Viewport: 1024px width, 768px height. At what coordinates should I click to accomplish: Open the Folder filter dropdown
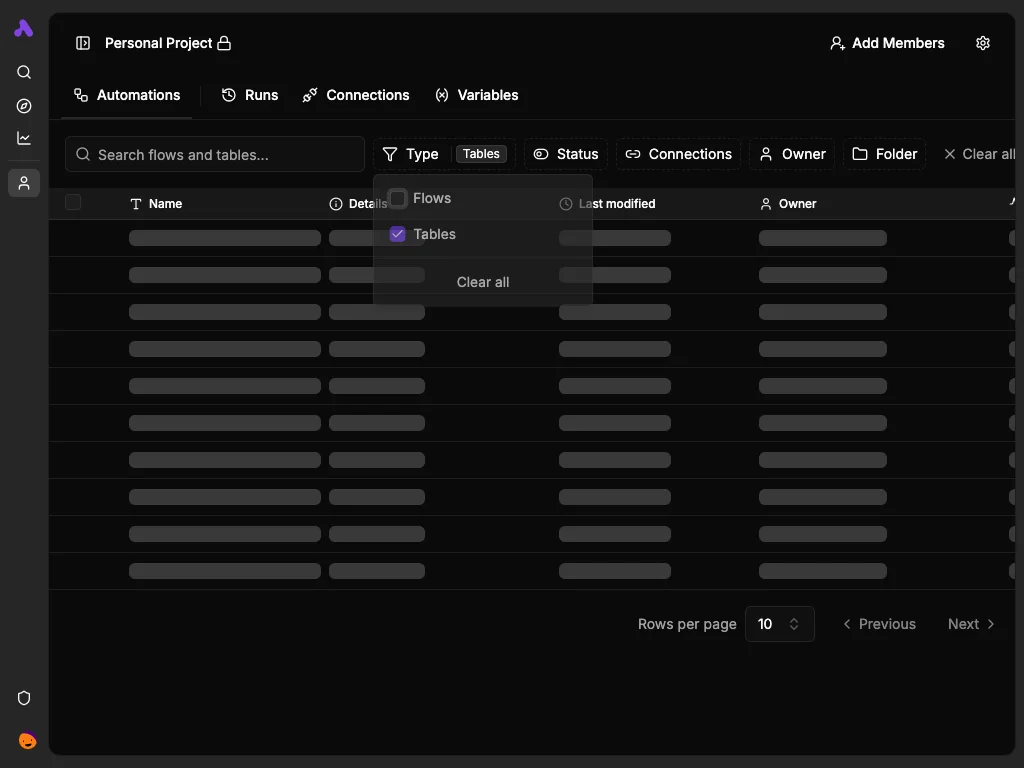[x=885, y=154]
